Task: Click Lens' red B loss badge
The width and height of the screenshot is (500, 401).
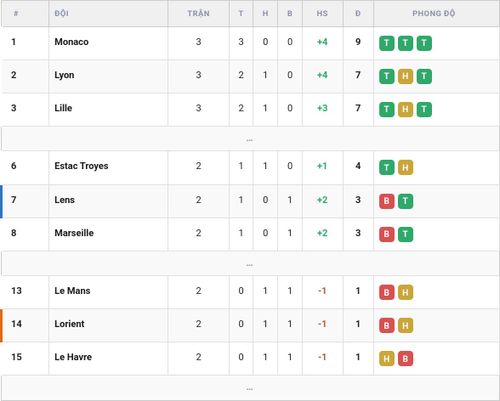Action: tap(387, 201)
